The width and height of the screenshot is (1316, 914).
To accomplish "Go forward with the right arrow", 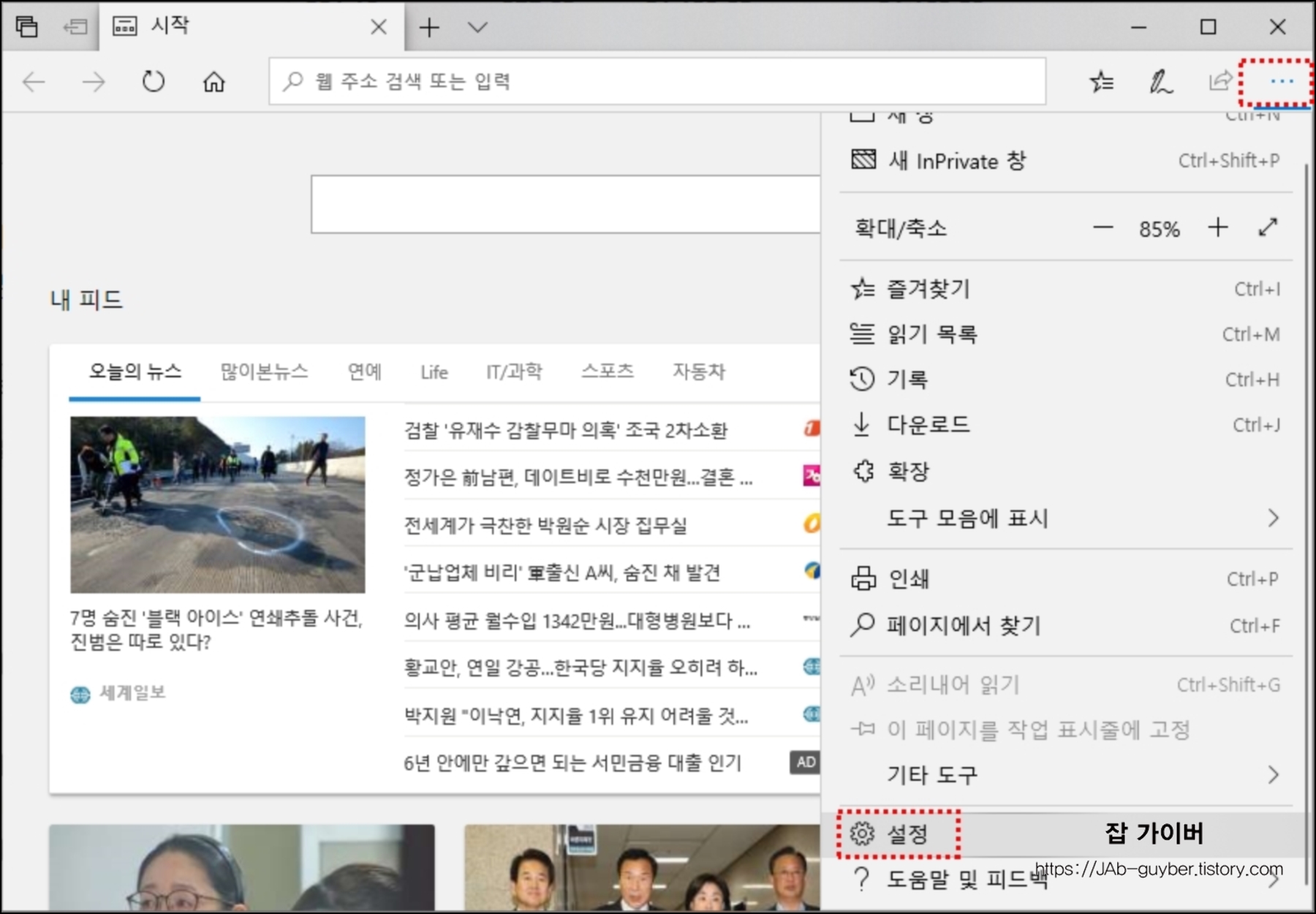I will (x=94, y=81).
